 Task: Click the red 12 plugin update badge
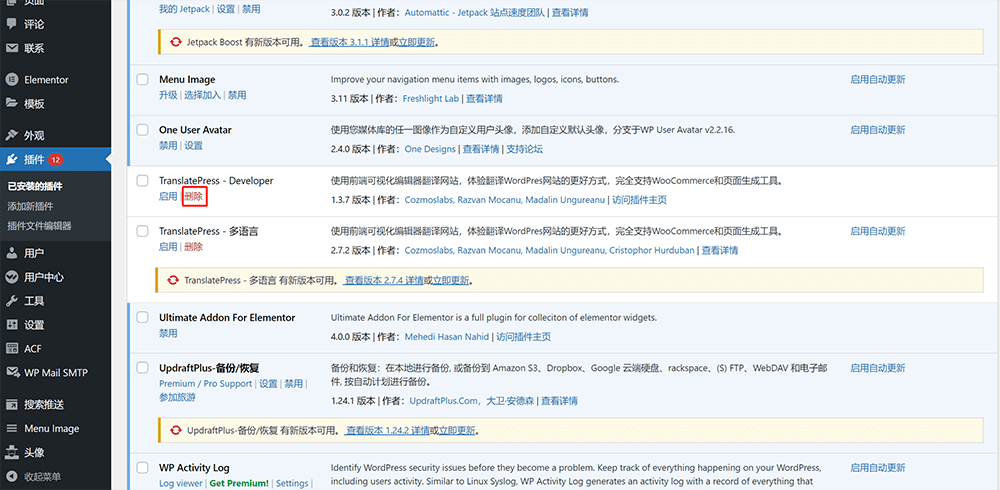(55, 159)
